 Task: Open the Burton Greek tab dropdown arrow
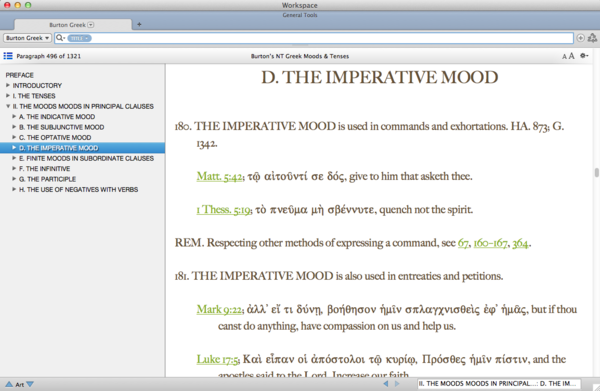coord(91,25)
